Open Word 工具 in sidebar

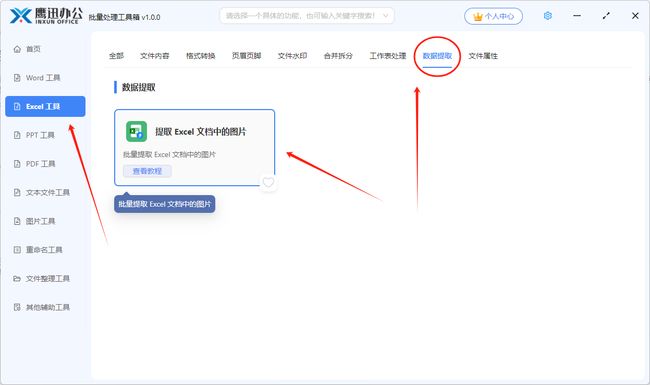coord(43,77)
